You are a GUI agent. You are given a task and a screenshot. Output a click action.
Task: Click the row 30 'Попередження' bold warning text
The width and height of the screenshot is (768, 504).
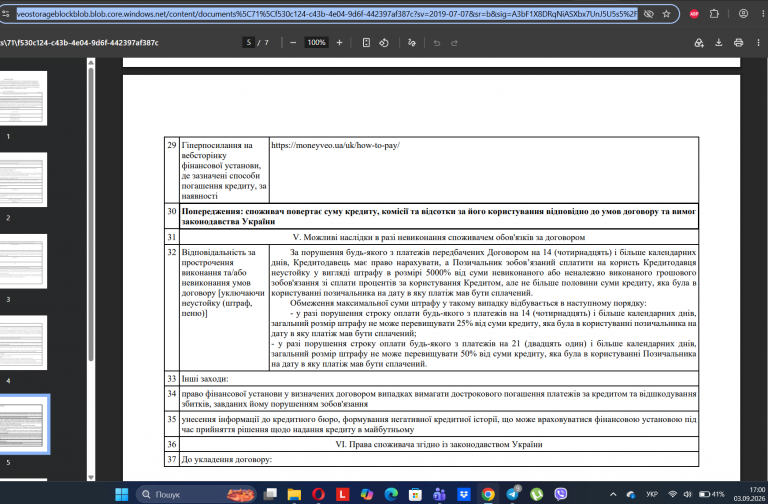coord(438,216)
